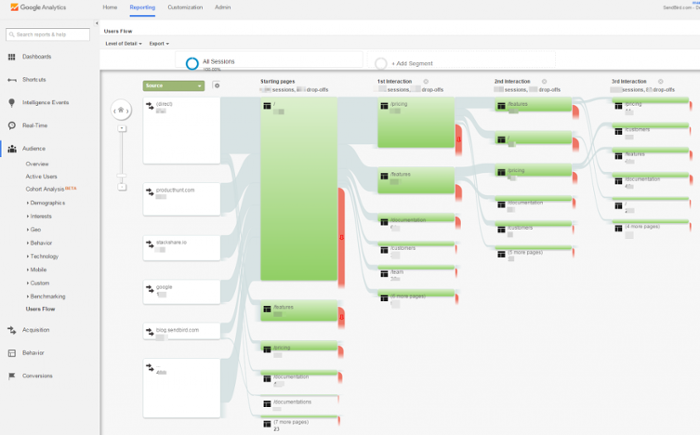The width and height of the screenshot is (700, 435).
Task: Click the home navigation control on flow
Action: 121,110
